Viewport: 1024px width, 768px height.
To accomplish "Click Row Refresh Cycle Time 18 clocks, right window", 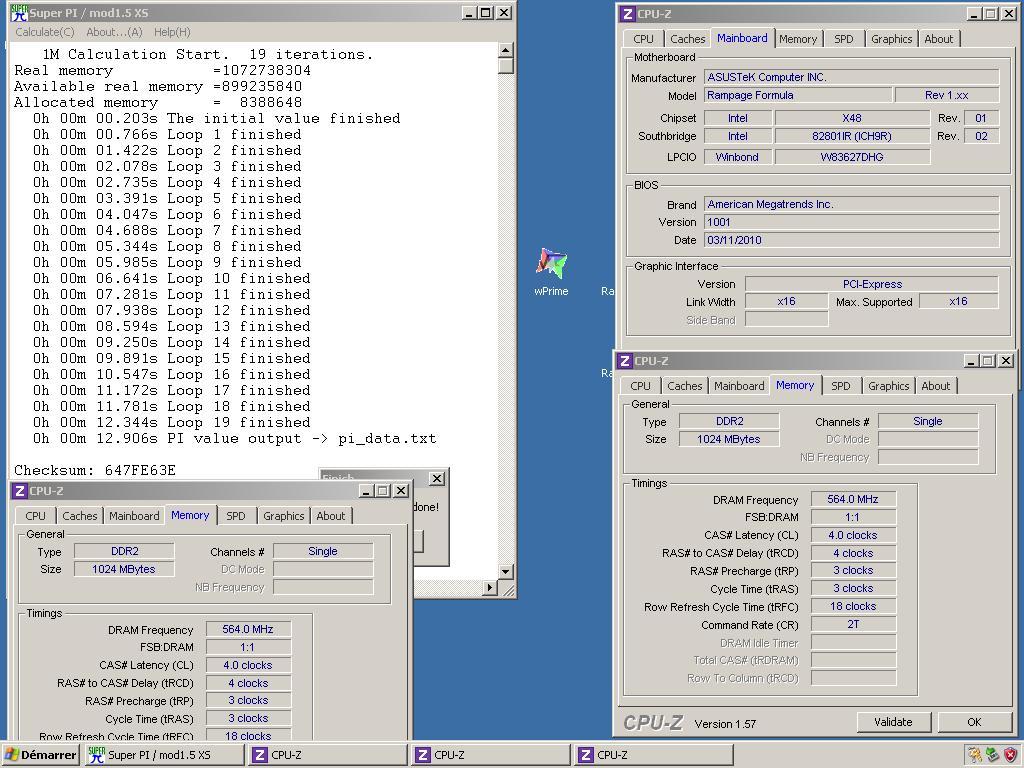I will coord(853,607).
